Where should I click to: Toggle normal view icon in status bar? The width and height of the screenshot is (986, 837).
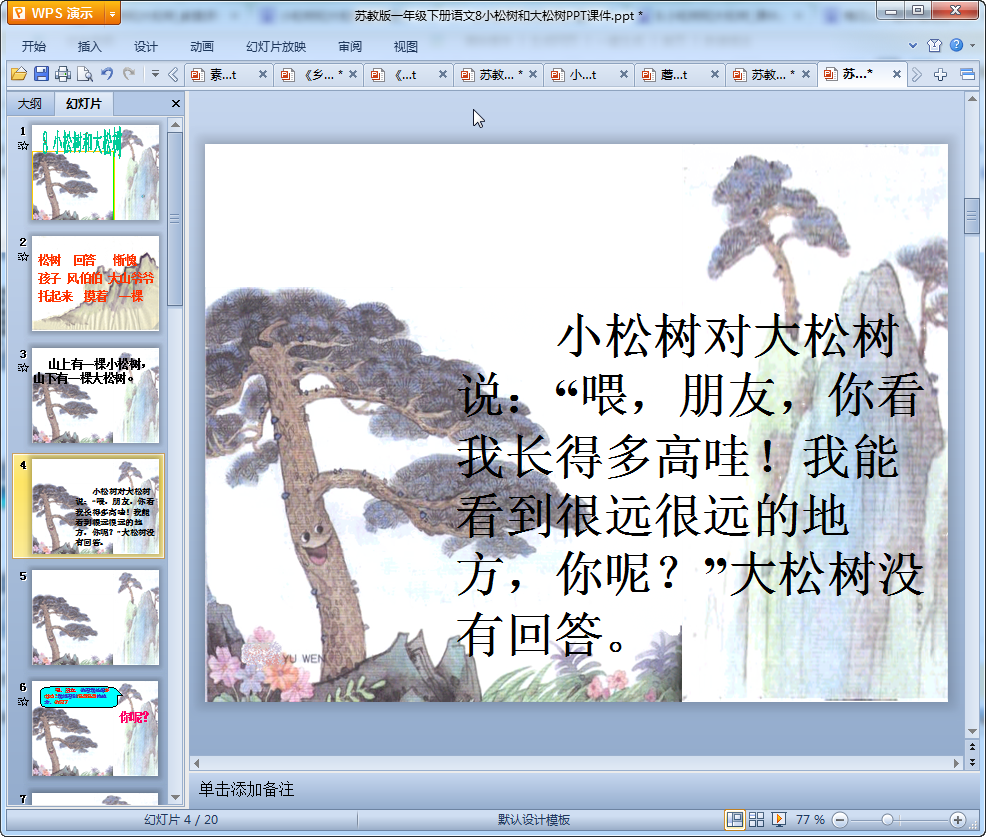click(x=734, y=819)
